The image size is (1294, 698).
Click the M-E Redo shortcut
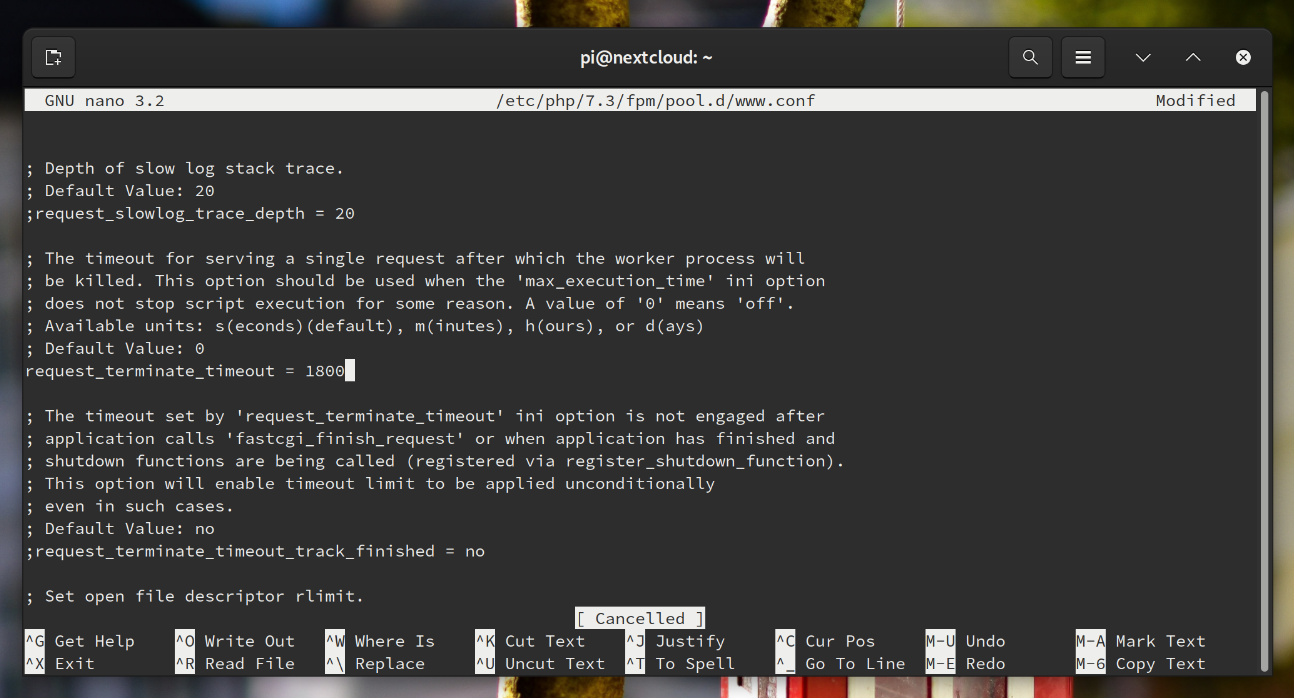point(965,664)
